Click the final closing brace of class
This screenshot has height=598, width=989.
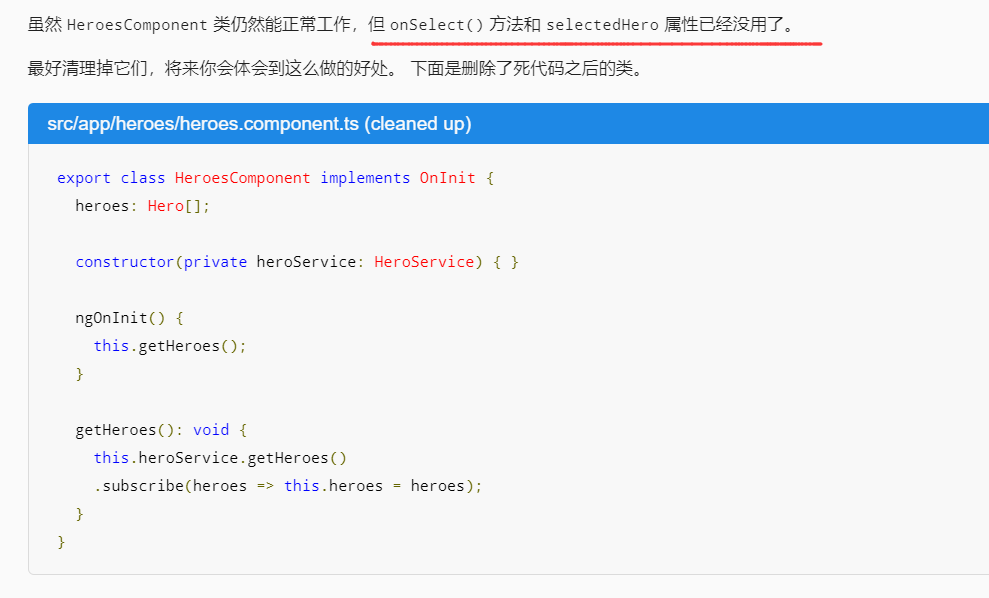click(62, 542)
